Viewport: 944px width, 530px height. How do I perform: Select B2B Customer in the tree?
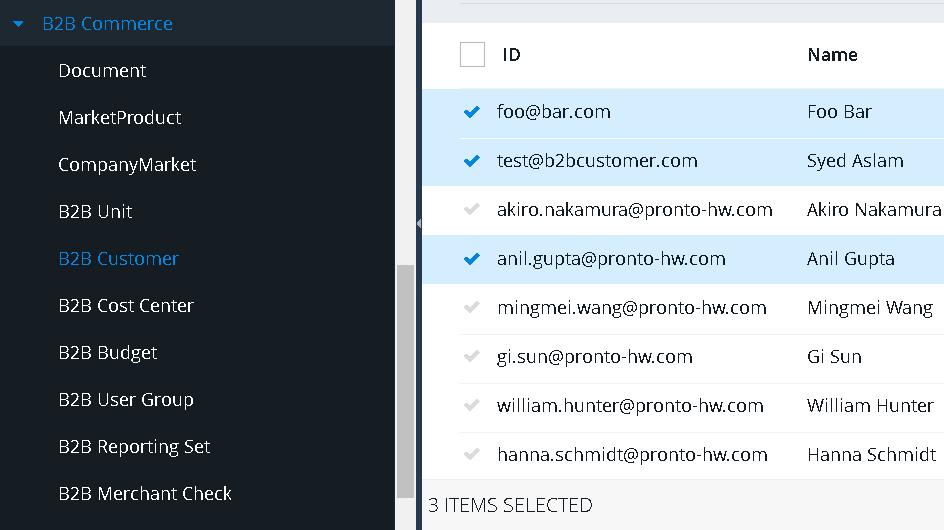[119, 258]
